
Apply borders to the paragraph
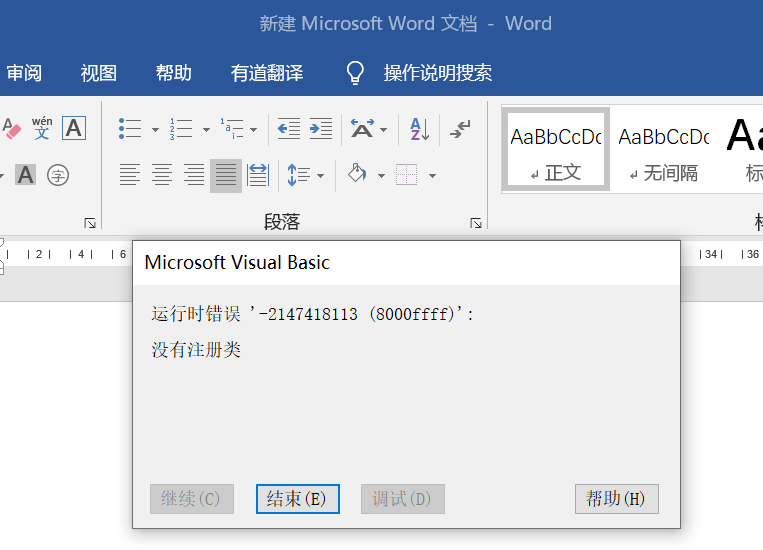406,175
